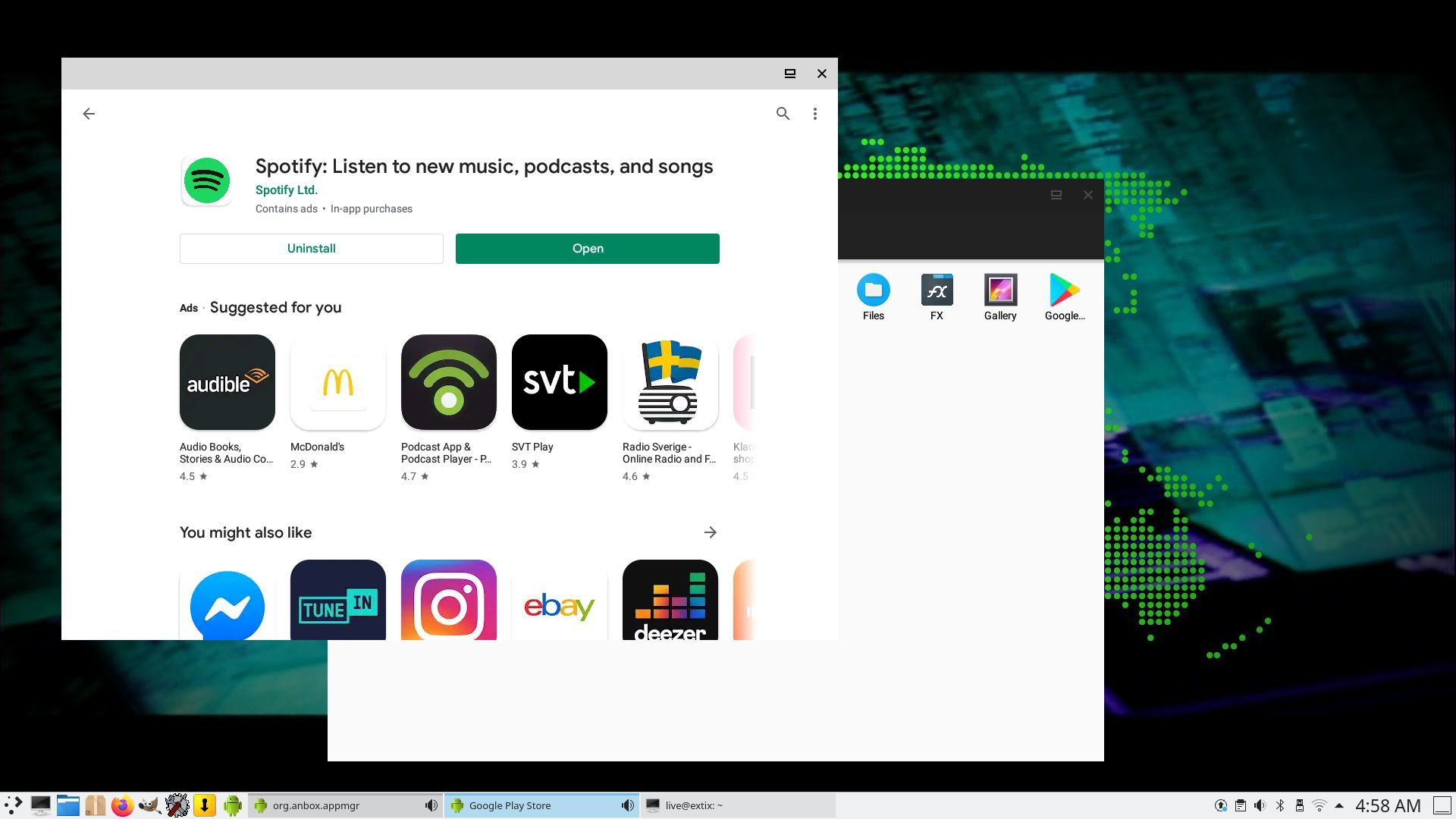Open the three-dot overflow menu
This screenshot has width=1456, height=819.
tap(815, 114)
